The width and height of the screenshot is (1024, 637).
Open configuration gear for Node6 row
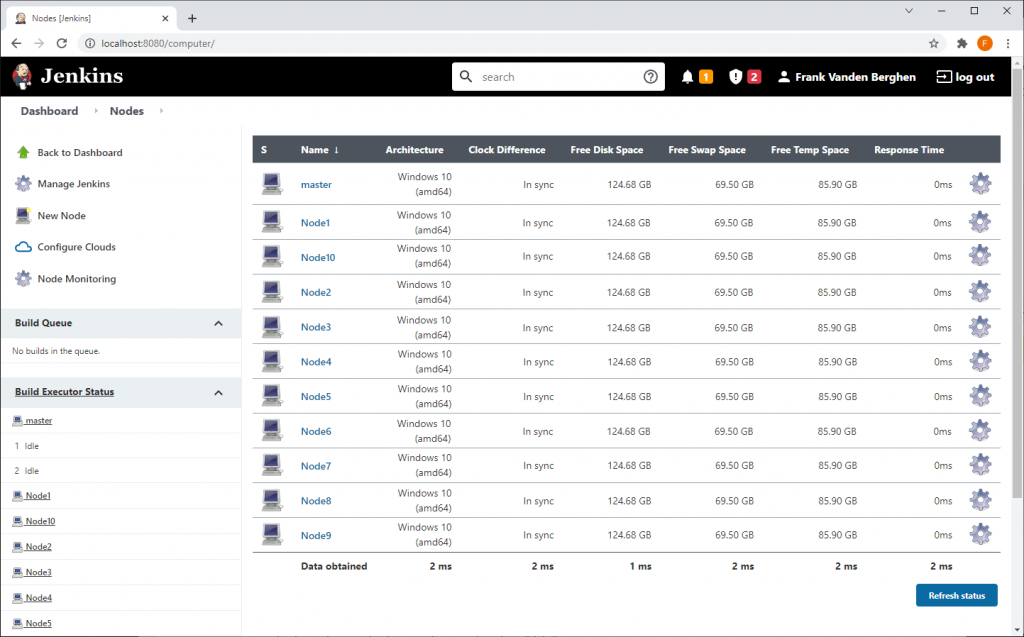tap(980, 431)
